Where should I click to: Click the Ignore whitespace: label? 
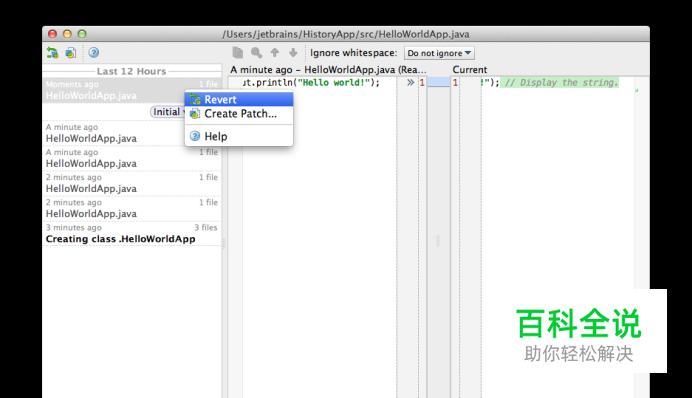(354, 53)
